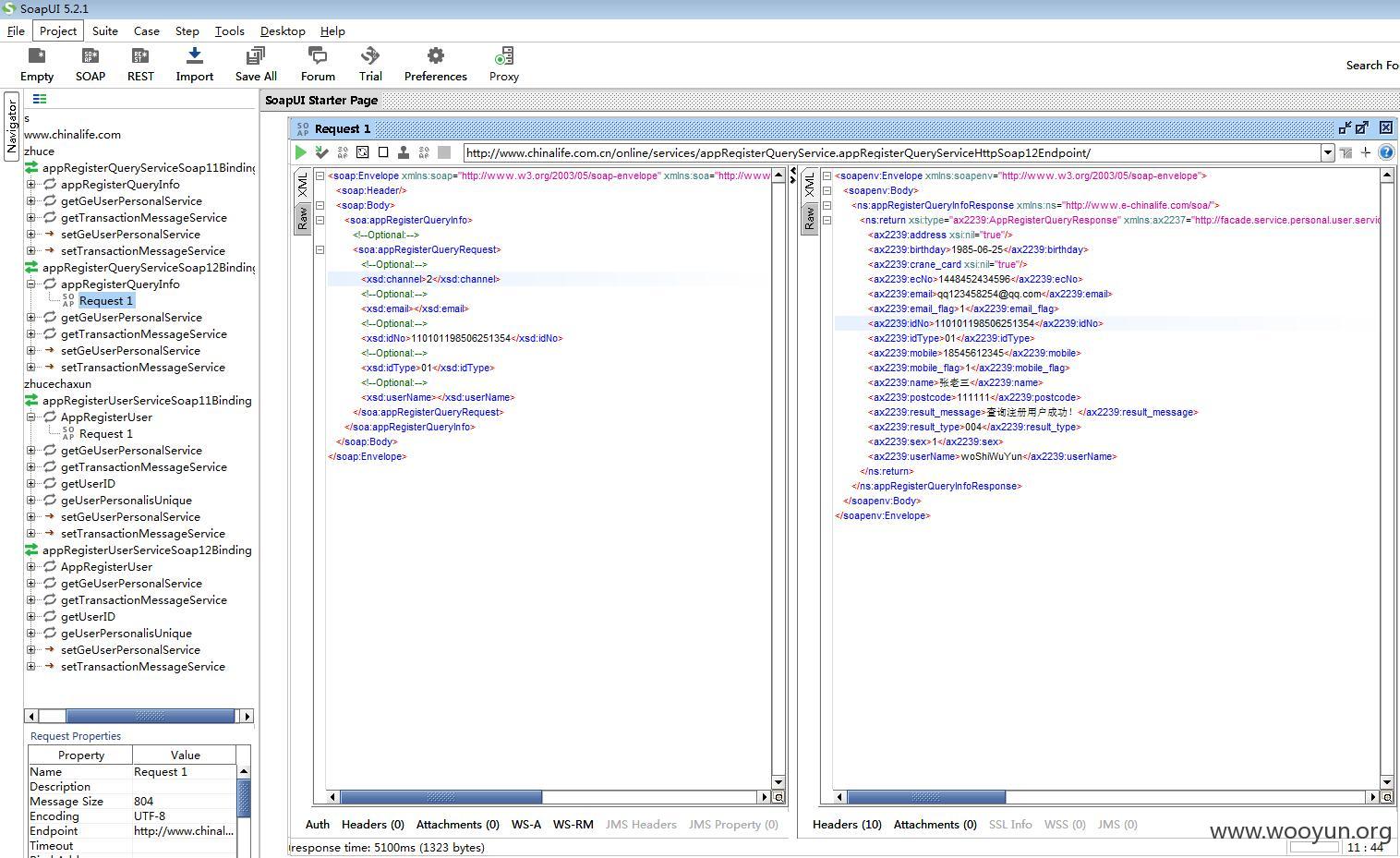Collapse appRegisterQueryInfo under Soap12Binding
Image resolution: width=1400 pixels, height=858 pixels.
[x=31, y=284]
